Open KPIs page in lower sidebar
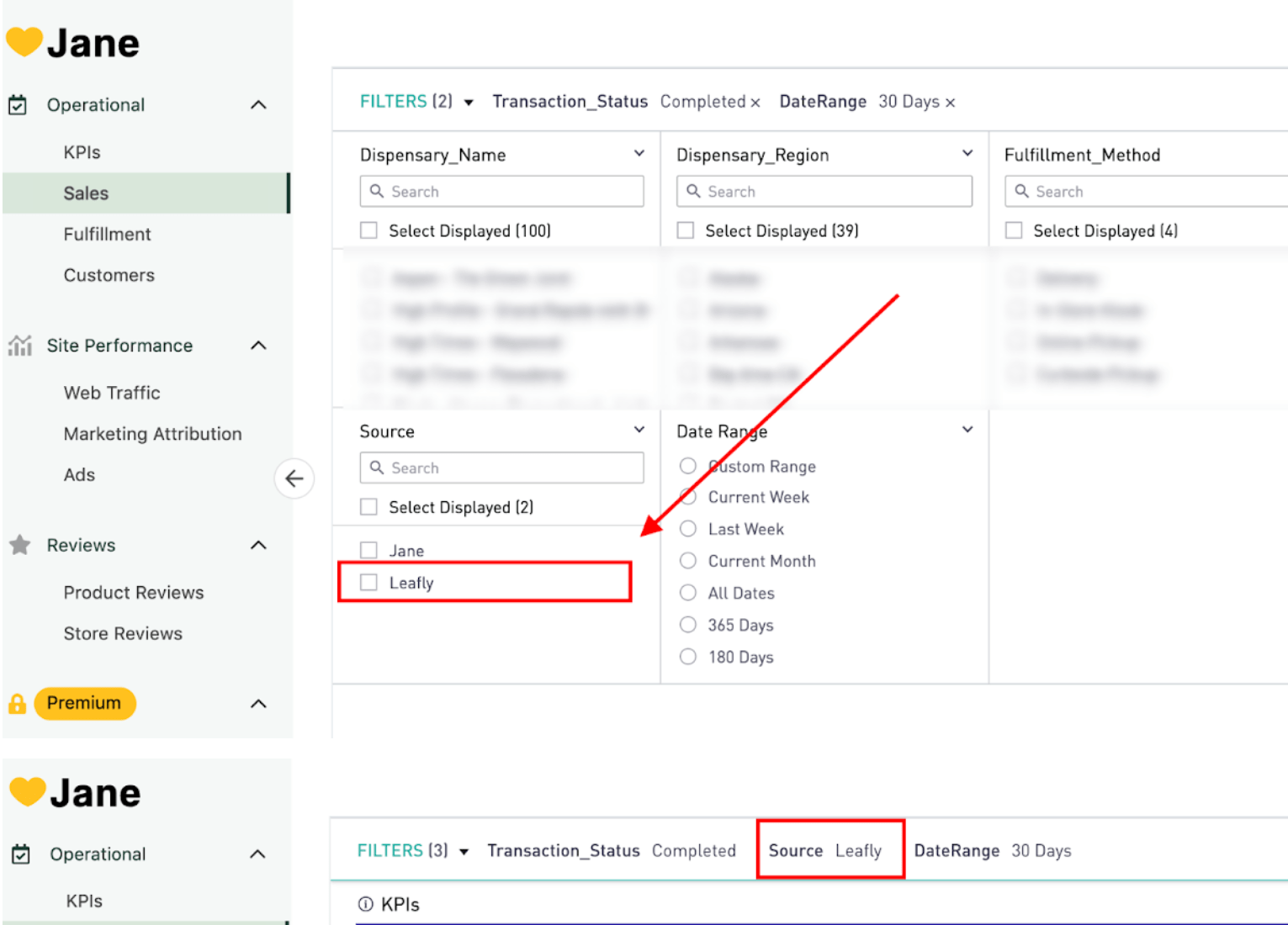Viewport: 1288px width, 925px height. coord(84,901)
